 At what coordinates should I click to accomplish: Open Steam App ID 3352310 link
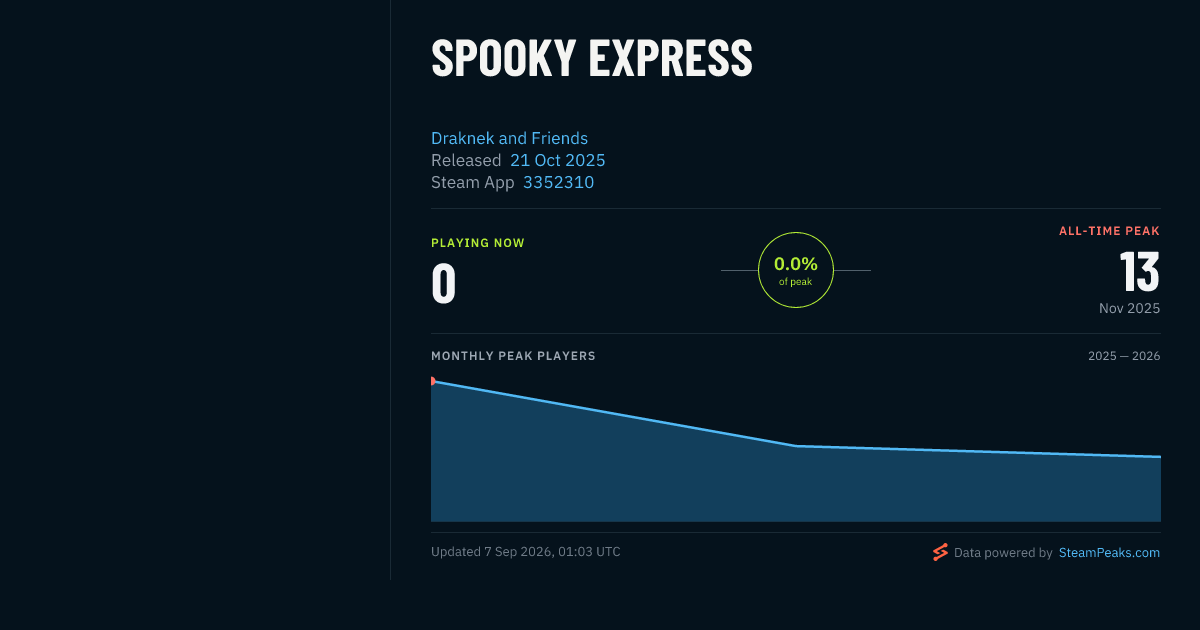click(x=558, y=182)
